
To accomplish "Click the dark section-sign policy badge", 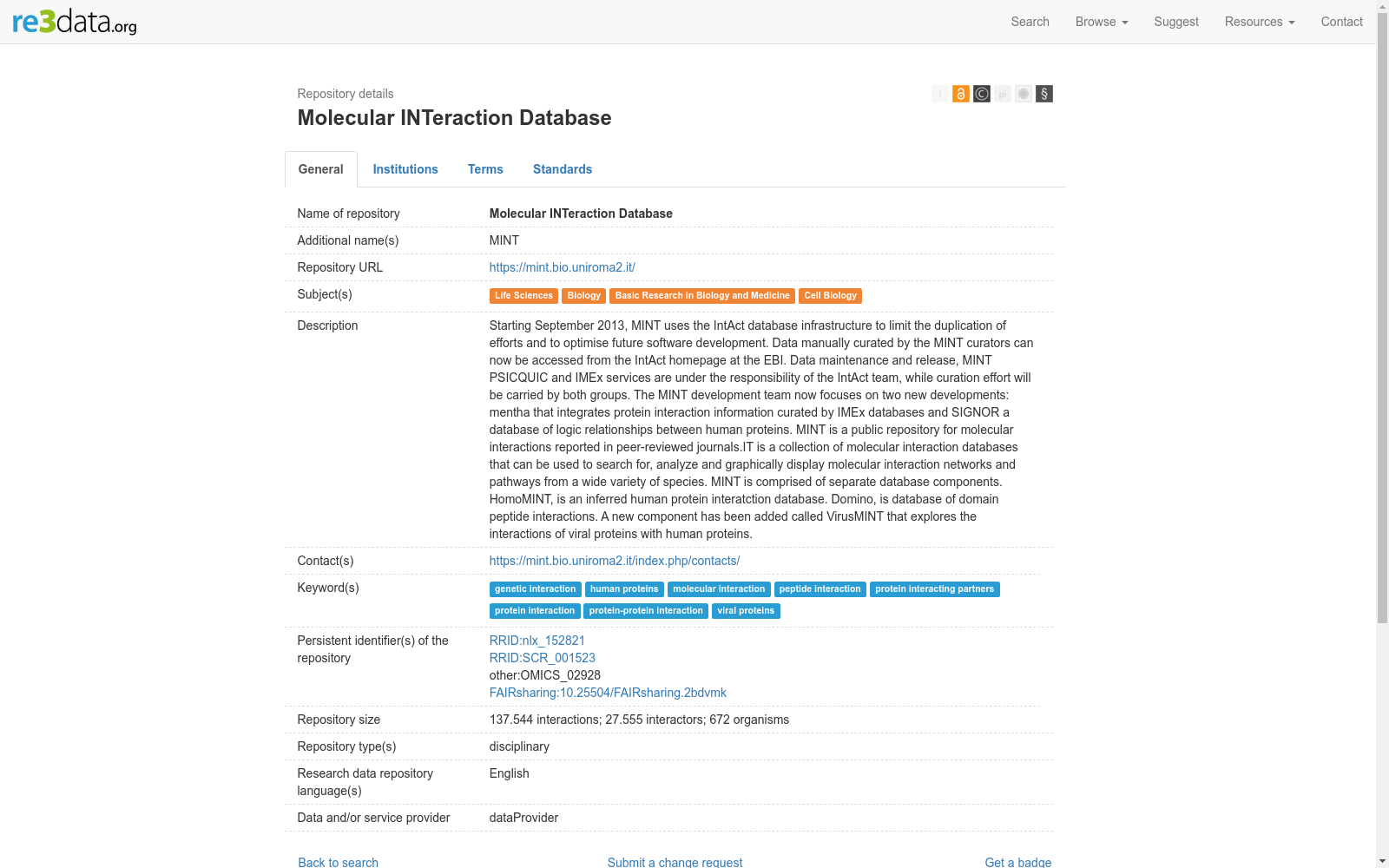I will coord(1044,94).
